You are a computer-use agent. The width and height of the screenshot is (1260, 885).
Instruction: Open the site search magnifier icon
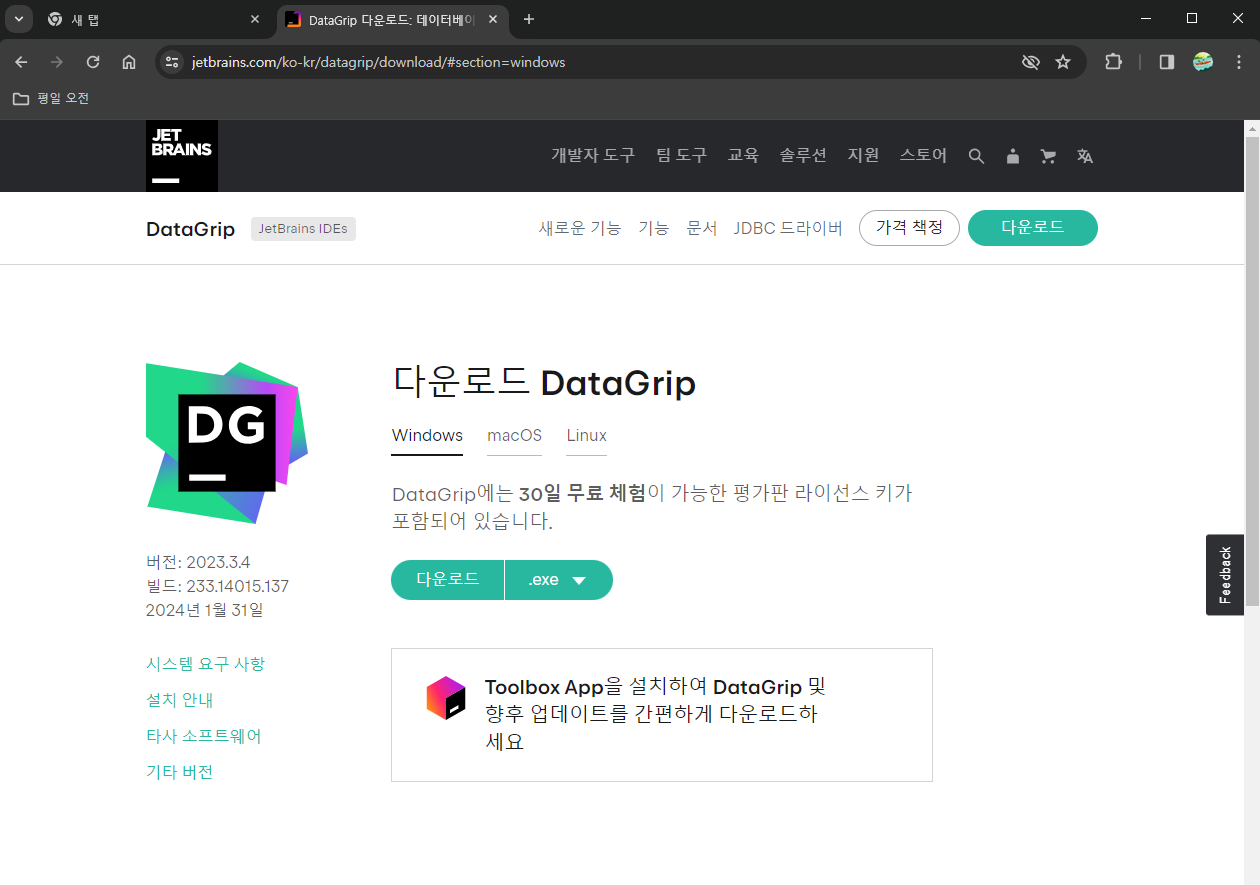tap(977, 156)
